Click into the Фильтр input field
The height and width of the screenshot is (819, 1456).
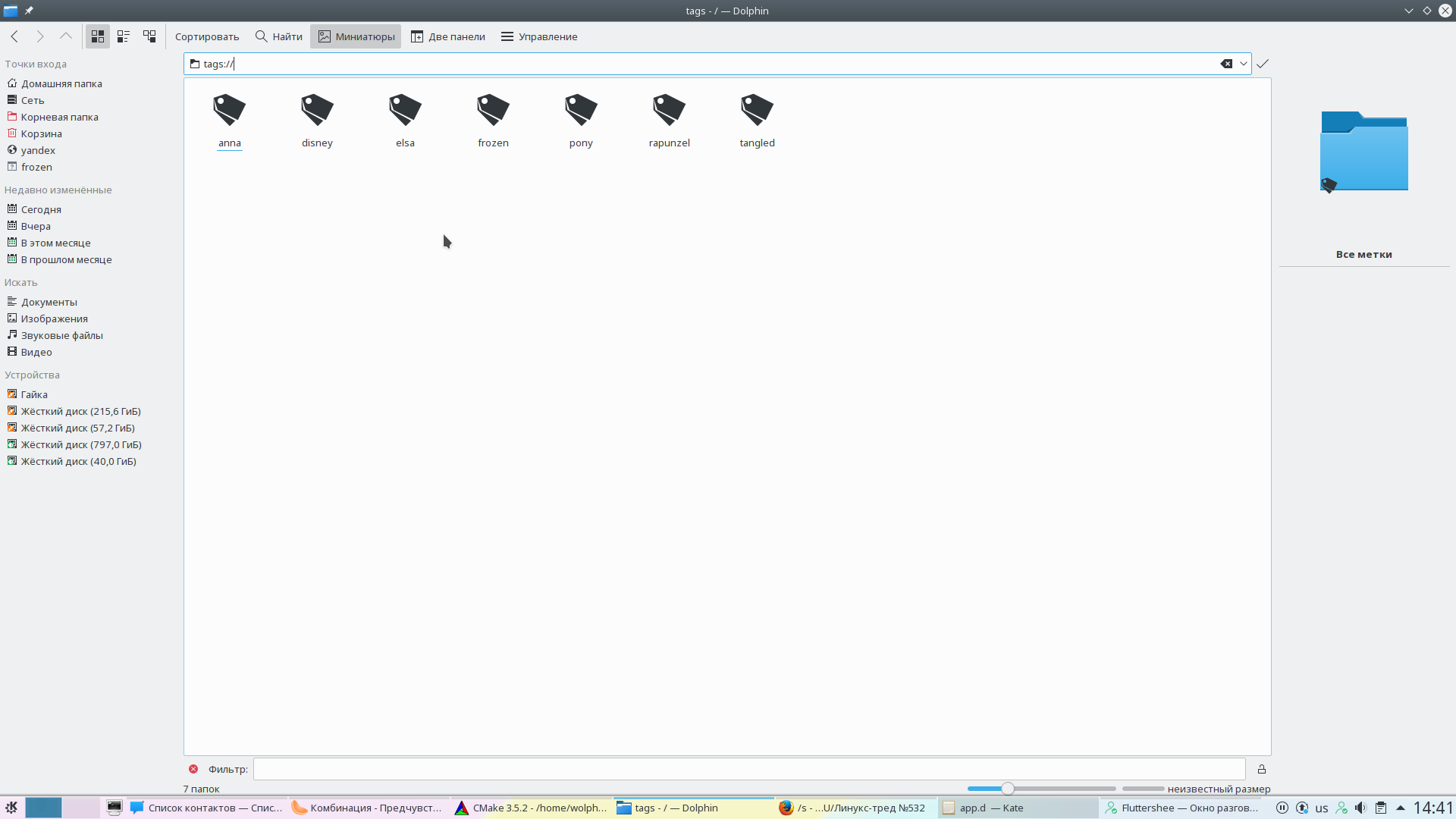click(x=749, y=769)
